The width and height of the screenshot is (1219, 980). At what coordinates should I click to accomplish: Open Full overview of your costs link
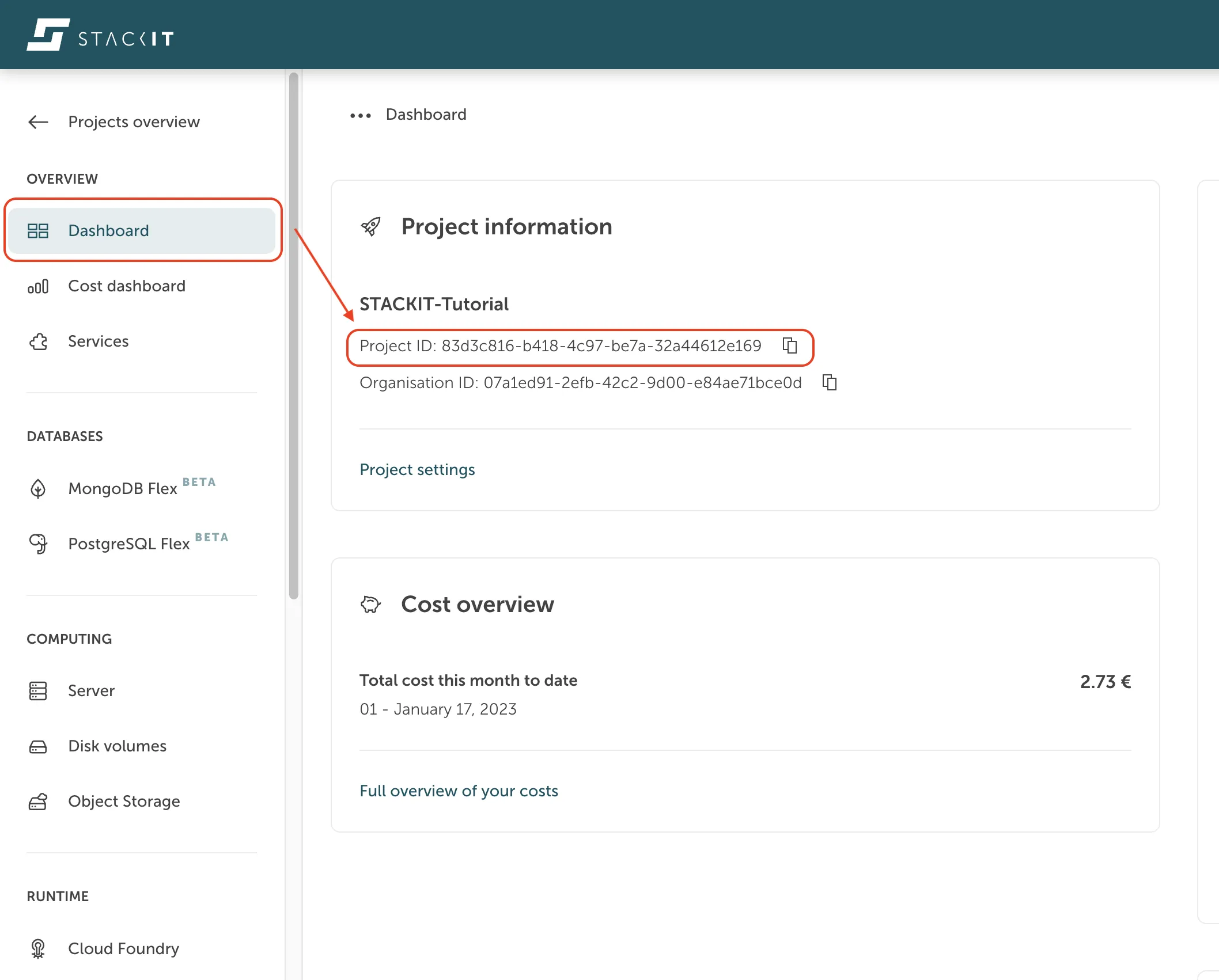click(459, 791)
